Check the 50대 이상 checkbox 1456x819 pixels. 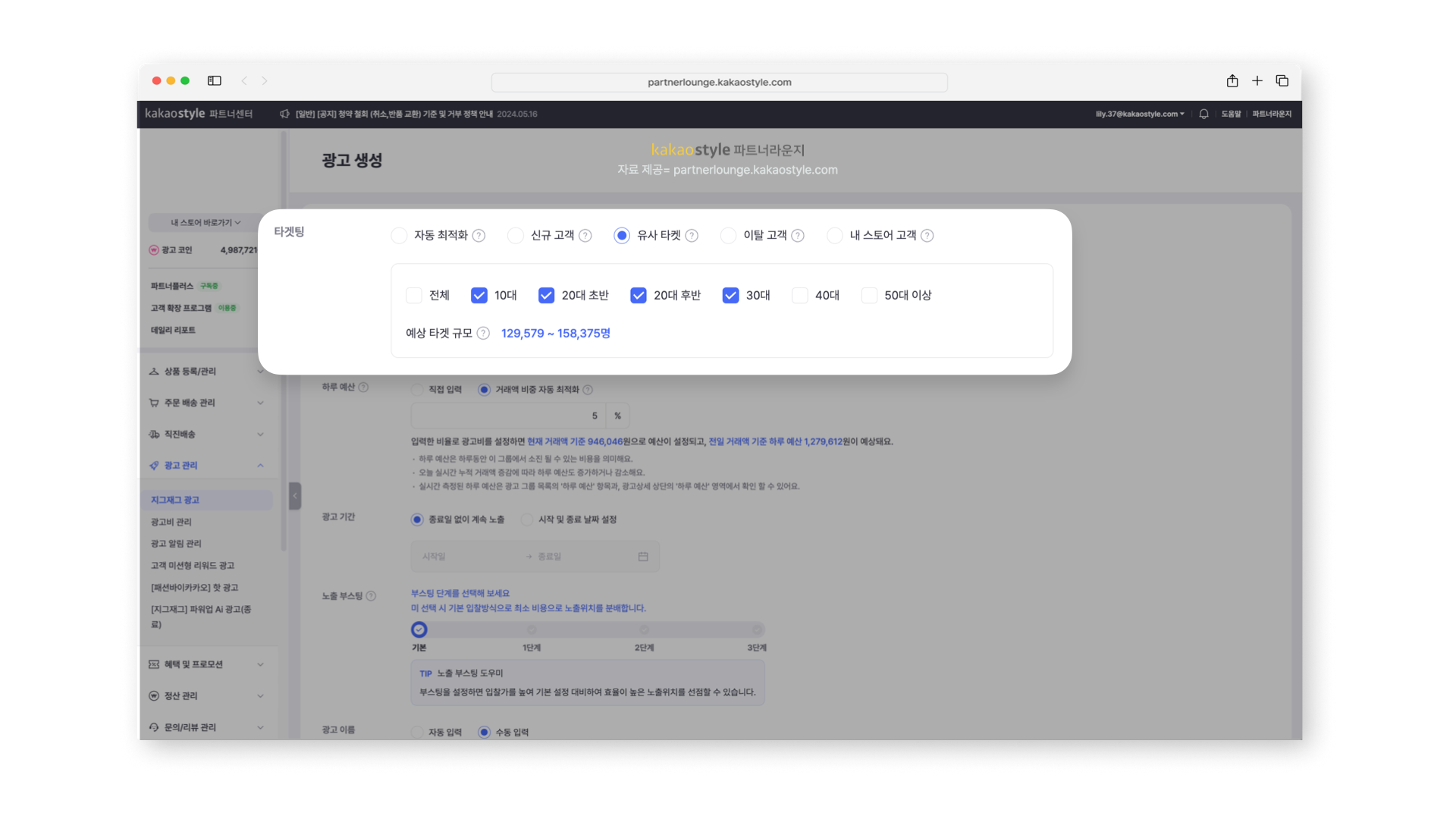(x=869, y=296)
